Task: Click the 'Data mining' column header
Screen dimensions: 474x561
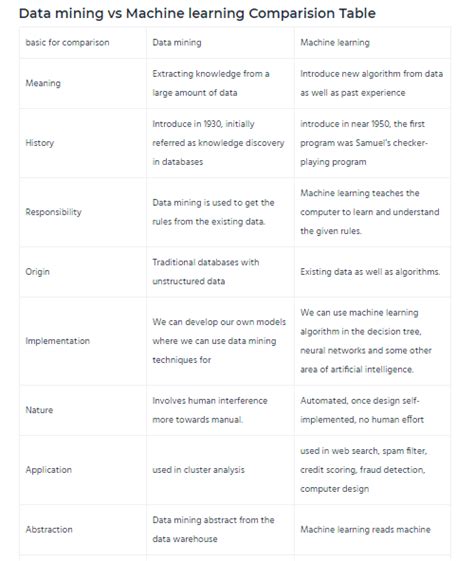Action: point(177,43)
